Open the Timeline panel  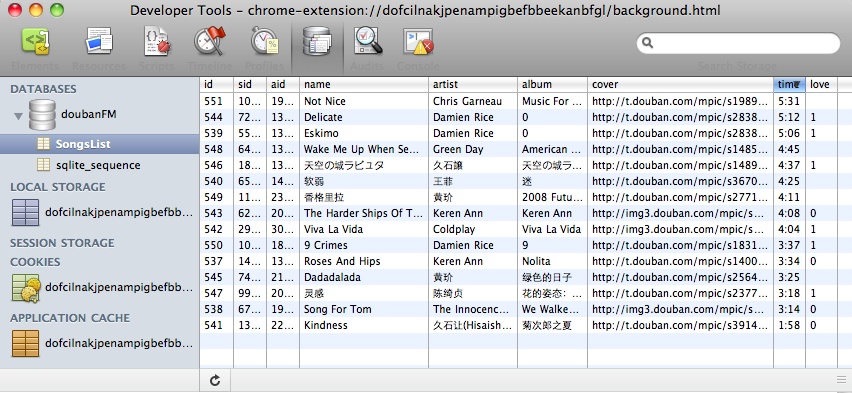click(210, 49)
